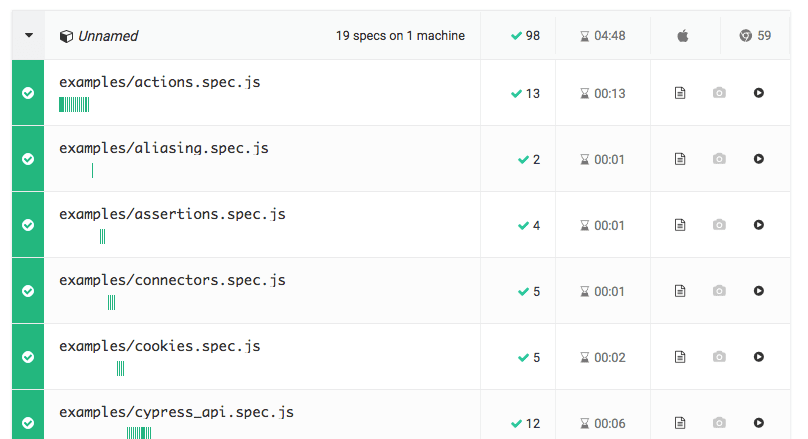Open screenshots for aliasing.spec.js
Viewport: 808px width, 439px height.
(719, 159)
